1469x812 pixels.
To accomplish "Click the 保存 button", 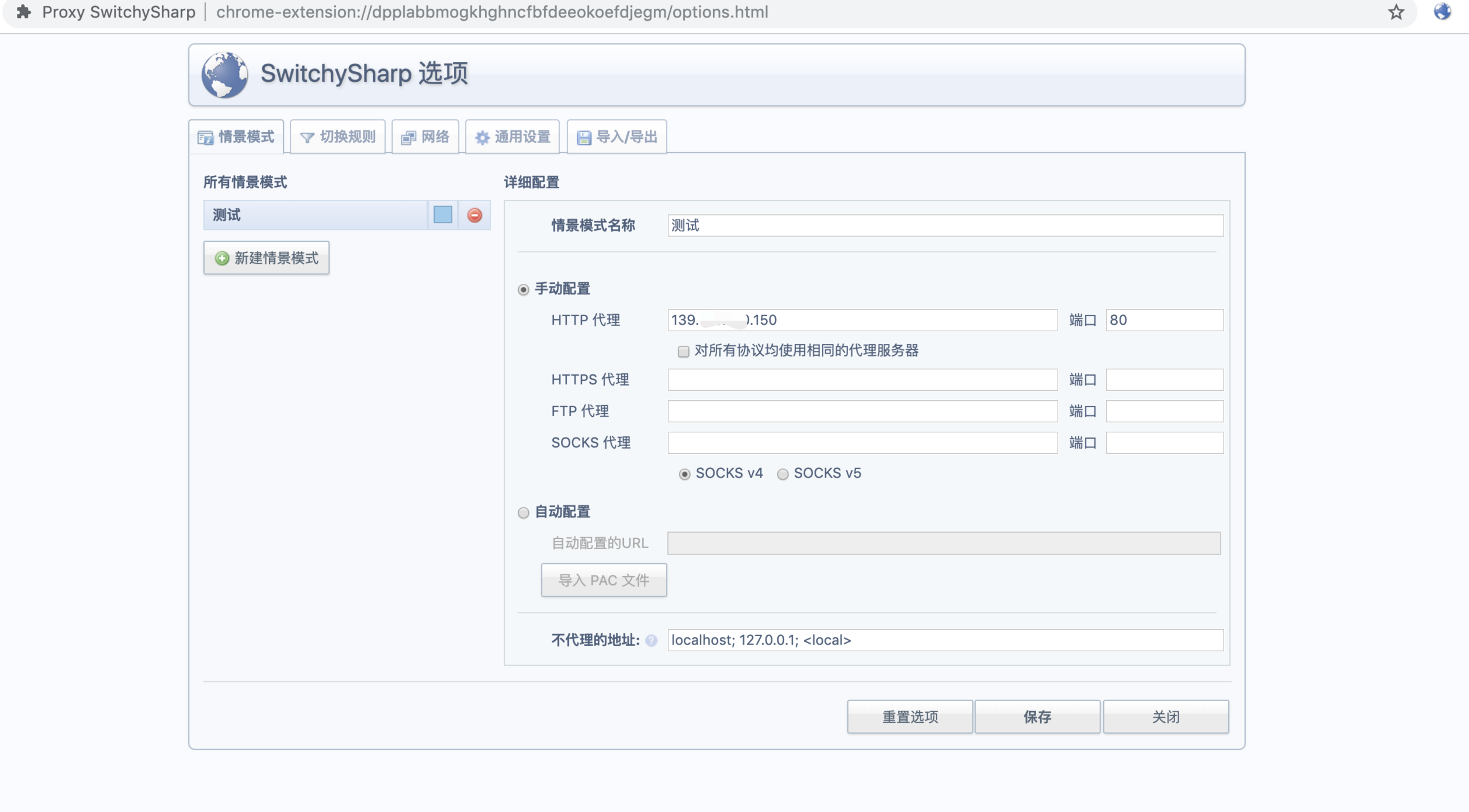I will [1037, 717].
